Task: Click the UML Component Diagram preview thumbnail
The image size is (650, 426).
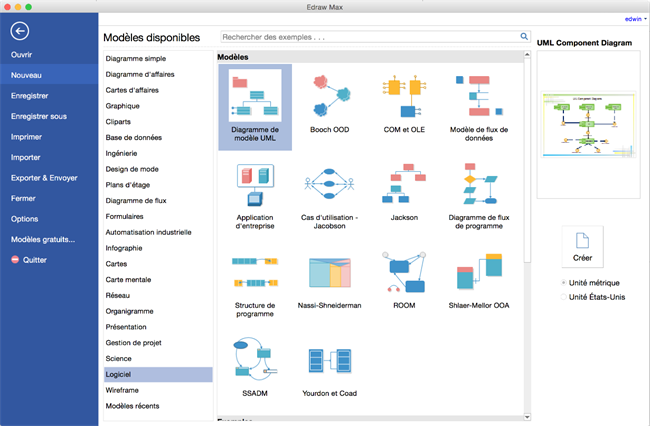Action: click(588, 124)
